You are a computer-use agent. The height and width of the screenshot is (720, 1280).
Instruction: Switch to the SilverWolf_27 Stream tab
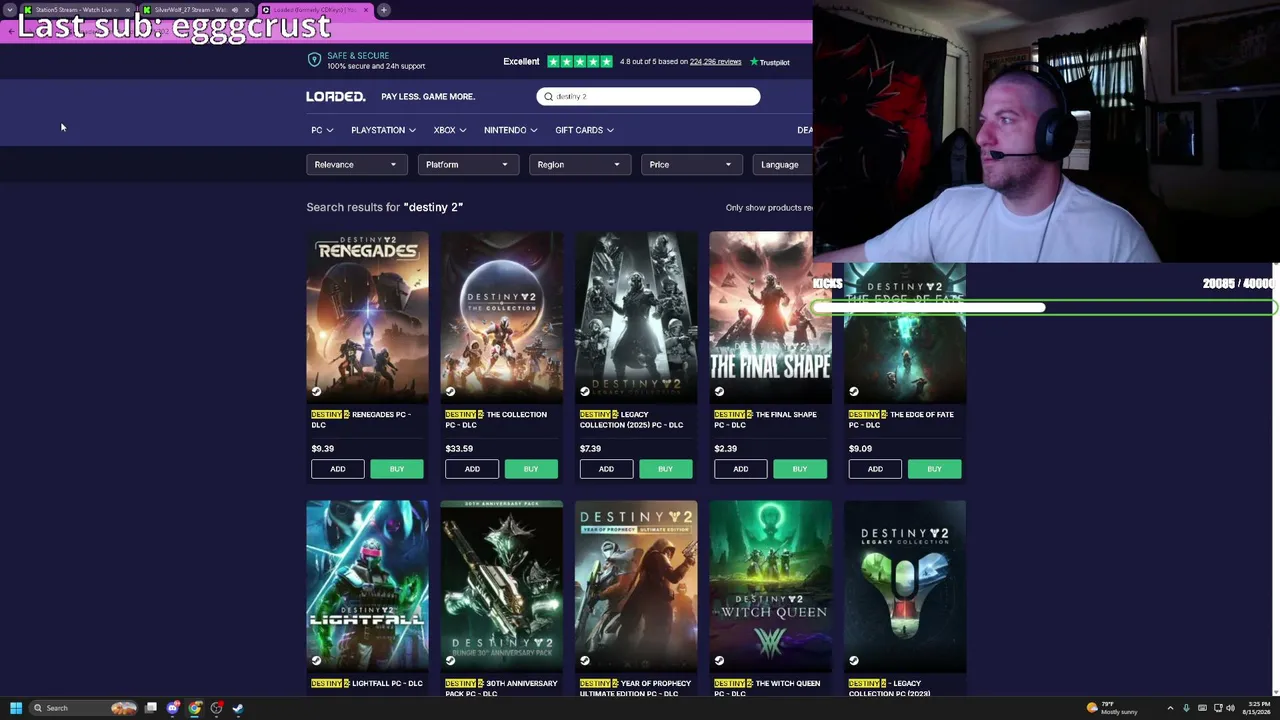point(195,10)
